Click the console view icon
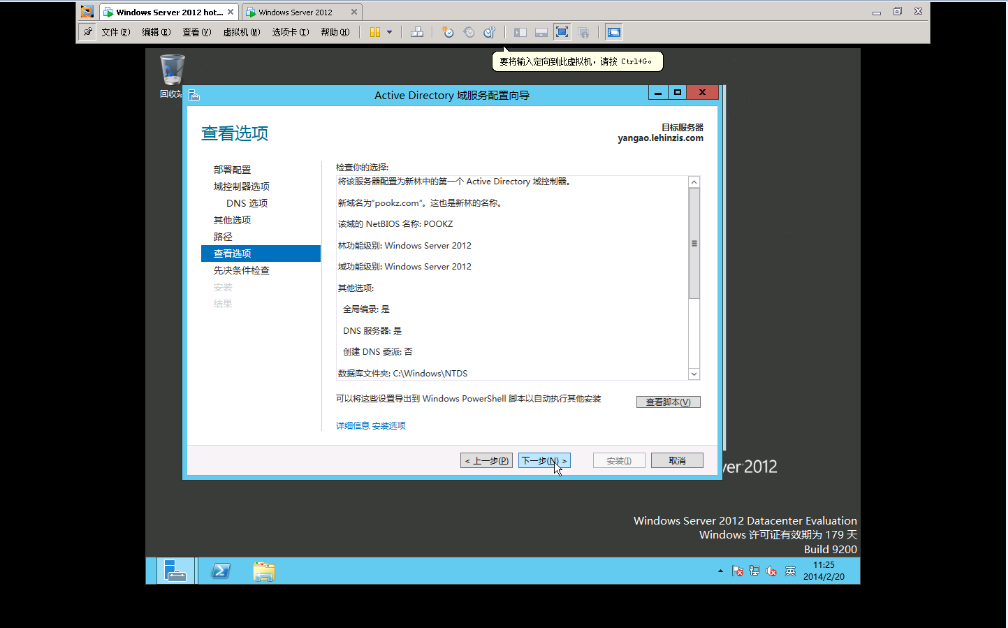Image resolution: width=1008 pixels, height=628 pixels. coord(614,32)
